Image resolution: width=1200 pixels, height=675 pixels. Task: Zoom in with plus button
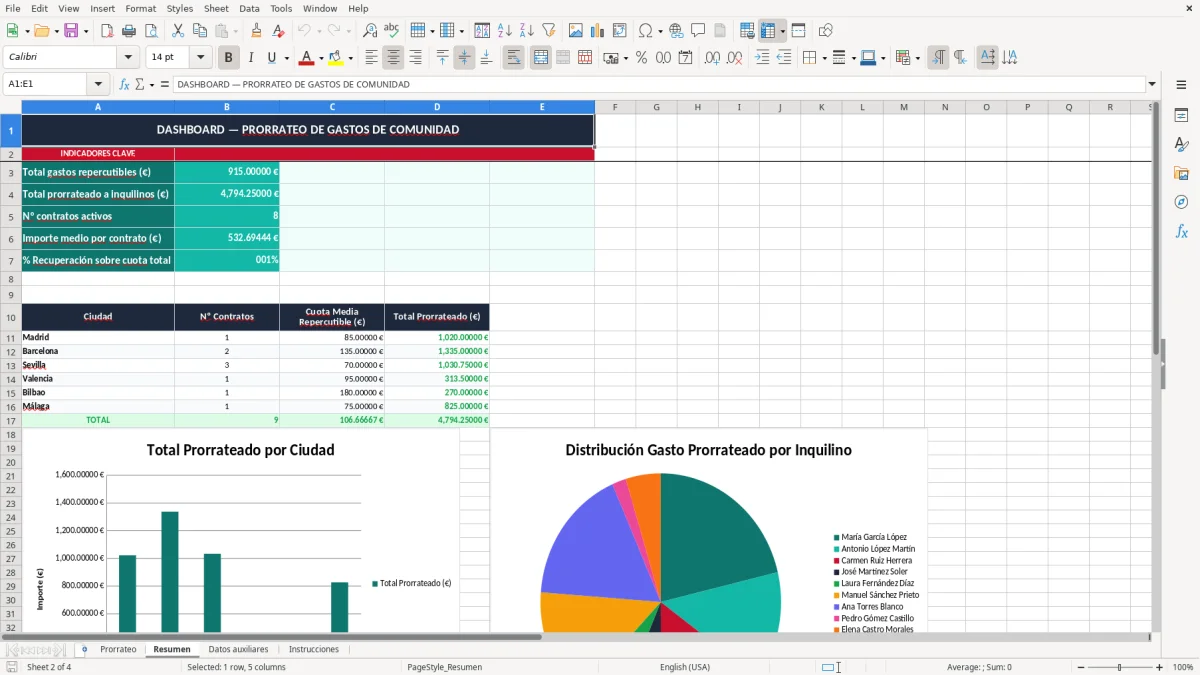1160,667
